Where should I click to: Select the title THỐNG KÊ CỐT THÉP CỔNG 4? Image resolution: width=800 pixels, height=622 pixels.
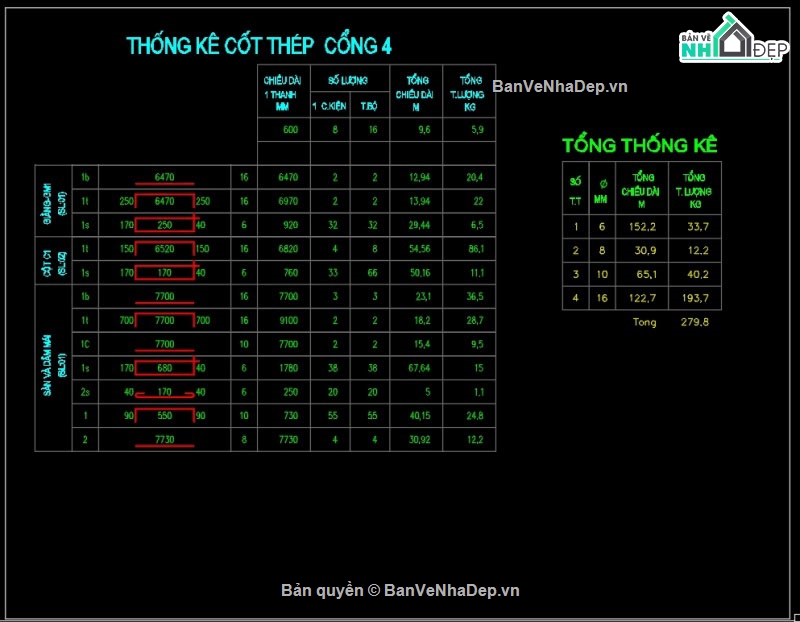(259, 46)
